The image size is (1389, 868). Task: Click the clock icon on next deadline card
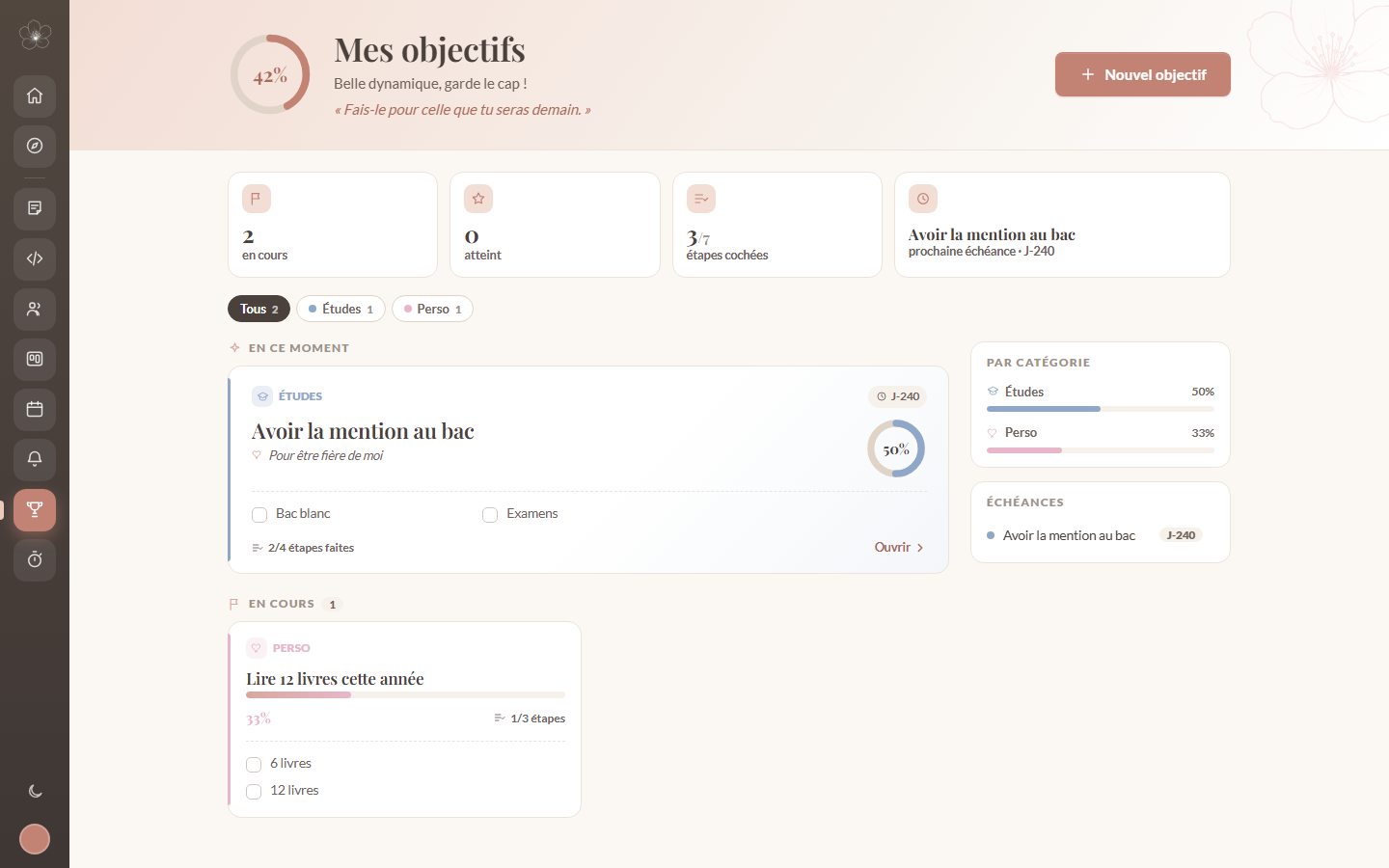coord(923,199)
